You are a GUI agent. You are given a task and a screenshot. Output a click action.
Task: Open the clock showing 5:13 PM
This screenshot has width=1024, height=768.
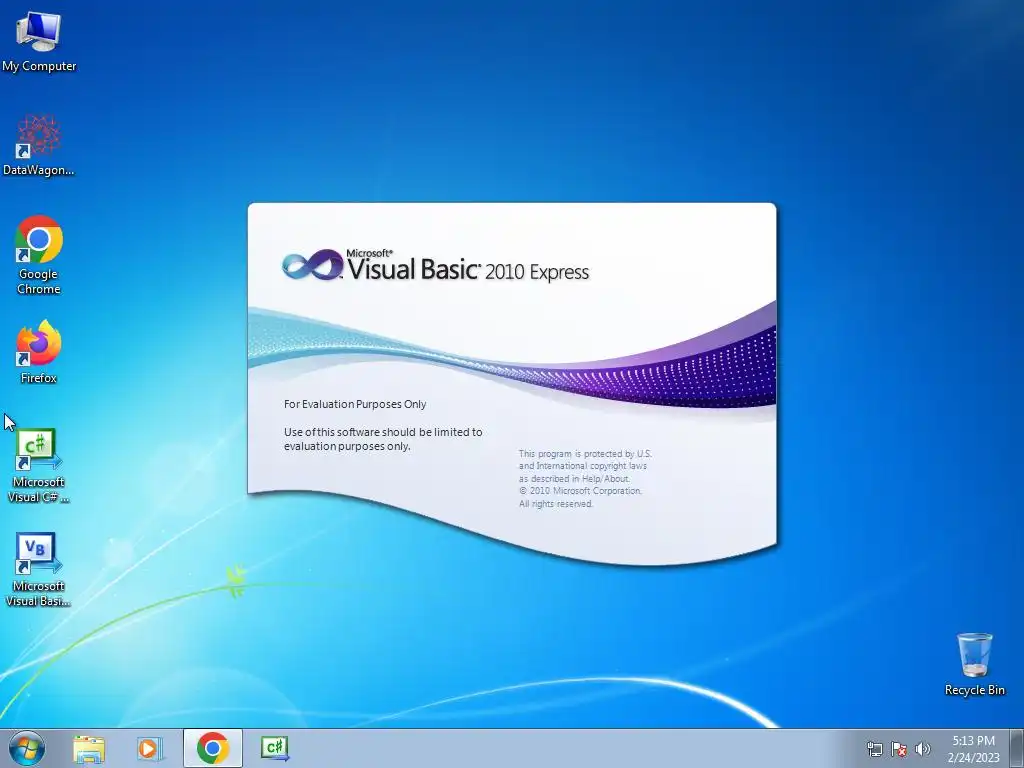973,749
